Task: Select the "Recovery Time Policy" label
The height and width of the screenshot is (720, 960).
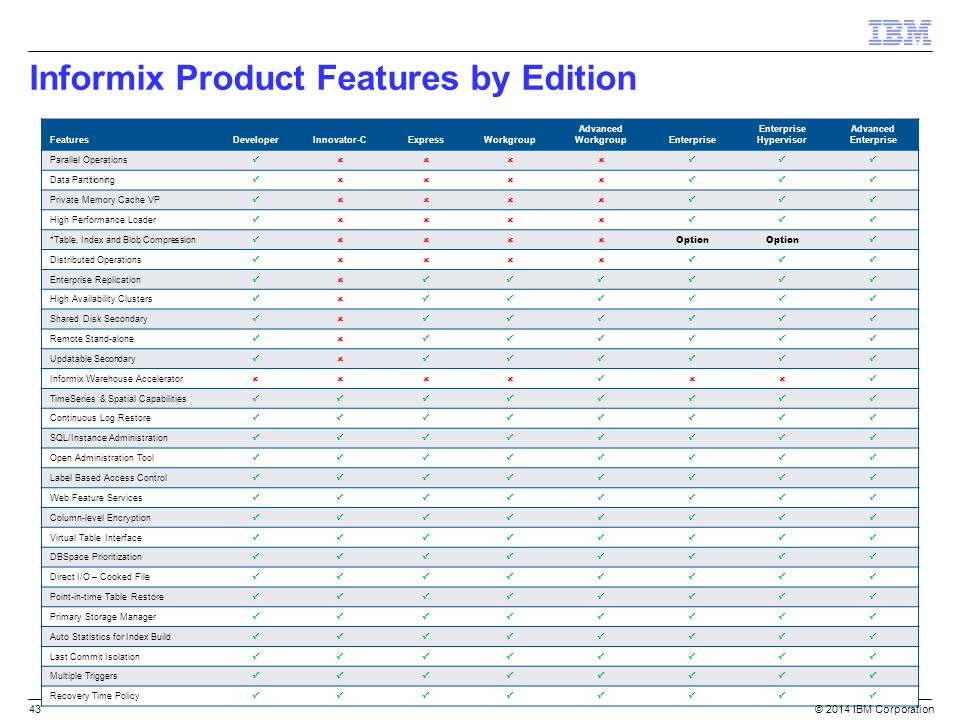Action: click(94, 696)
